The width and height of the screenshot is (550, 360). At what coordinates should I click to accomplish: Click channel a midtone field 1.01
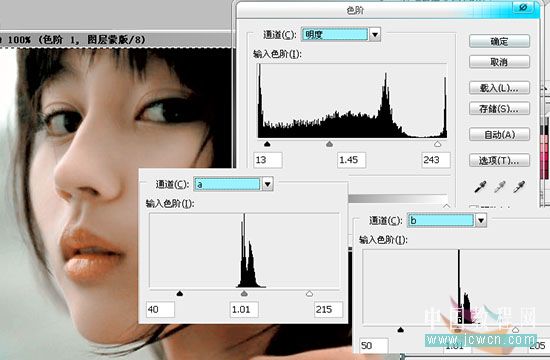pos(244,309)
